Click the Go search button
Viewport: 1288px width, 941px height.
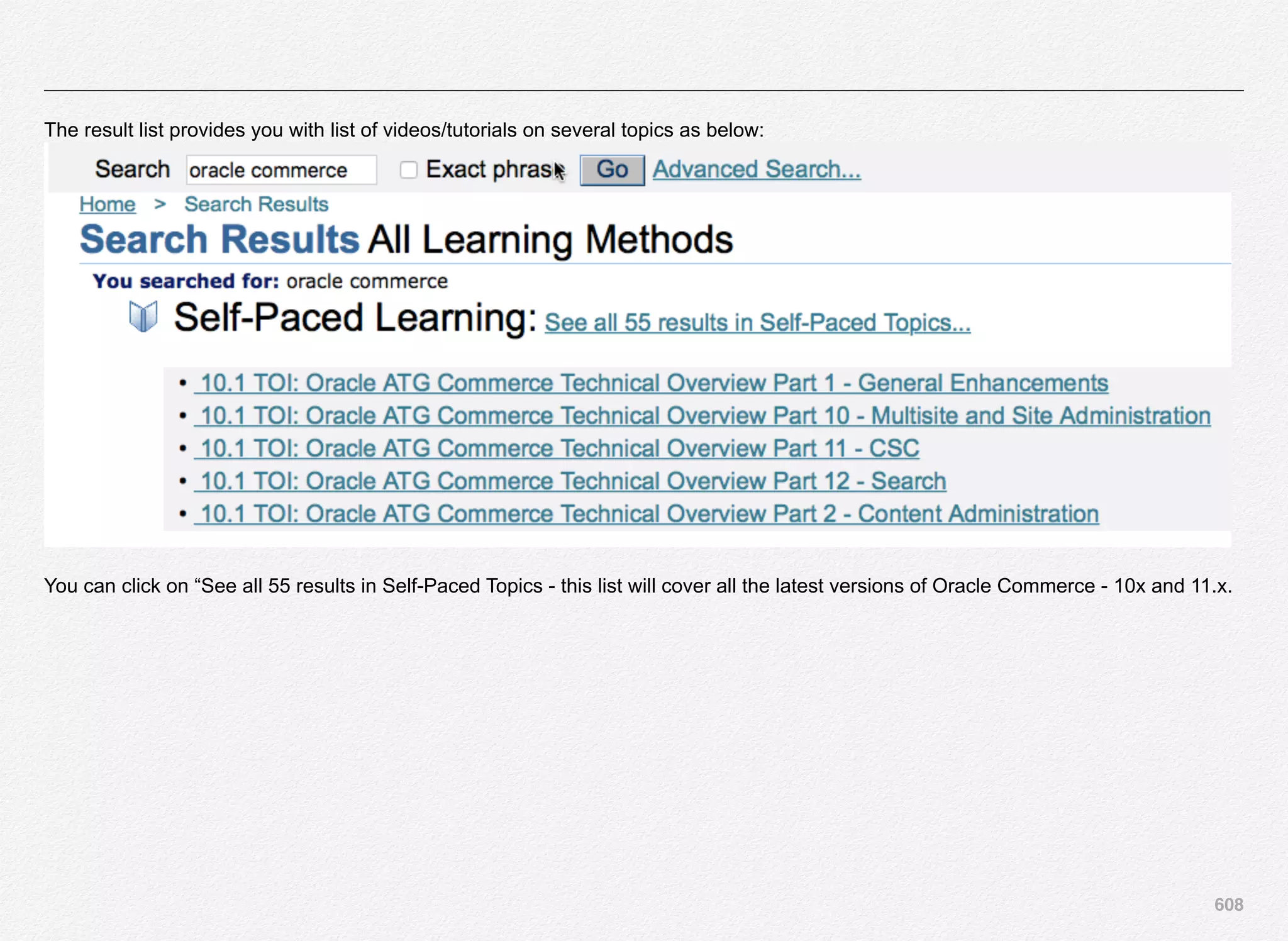612,170
